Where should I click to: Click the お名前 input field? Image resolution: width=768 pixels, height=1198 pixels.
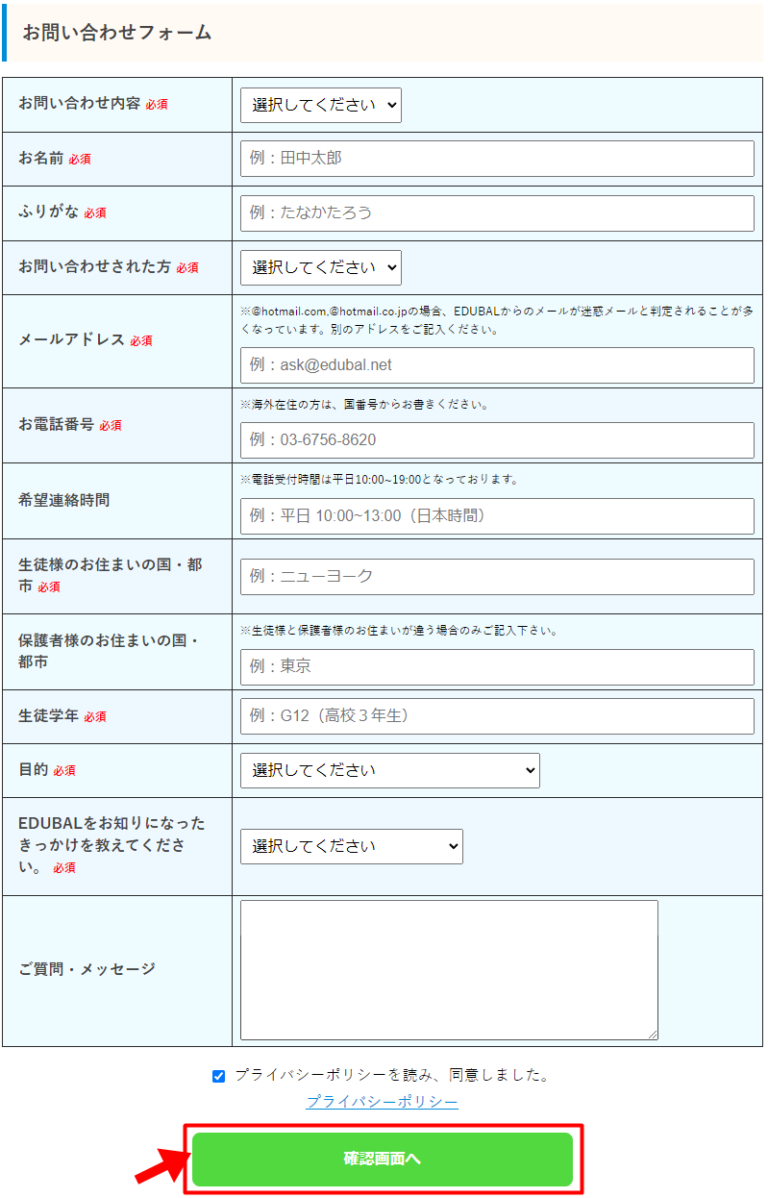pos(495,158)
